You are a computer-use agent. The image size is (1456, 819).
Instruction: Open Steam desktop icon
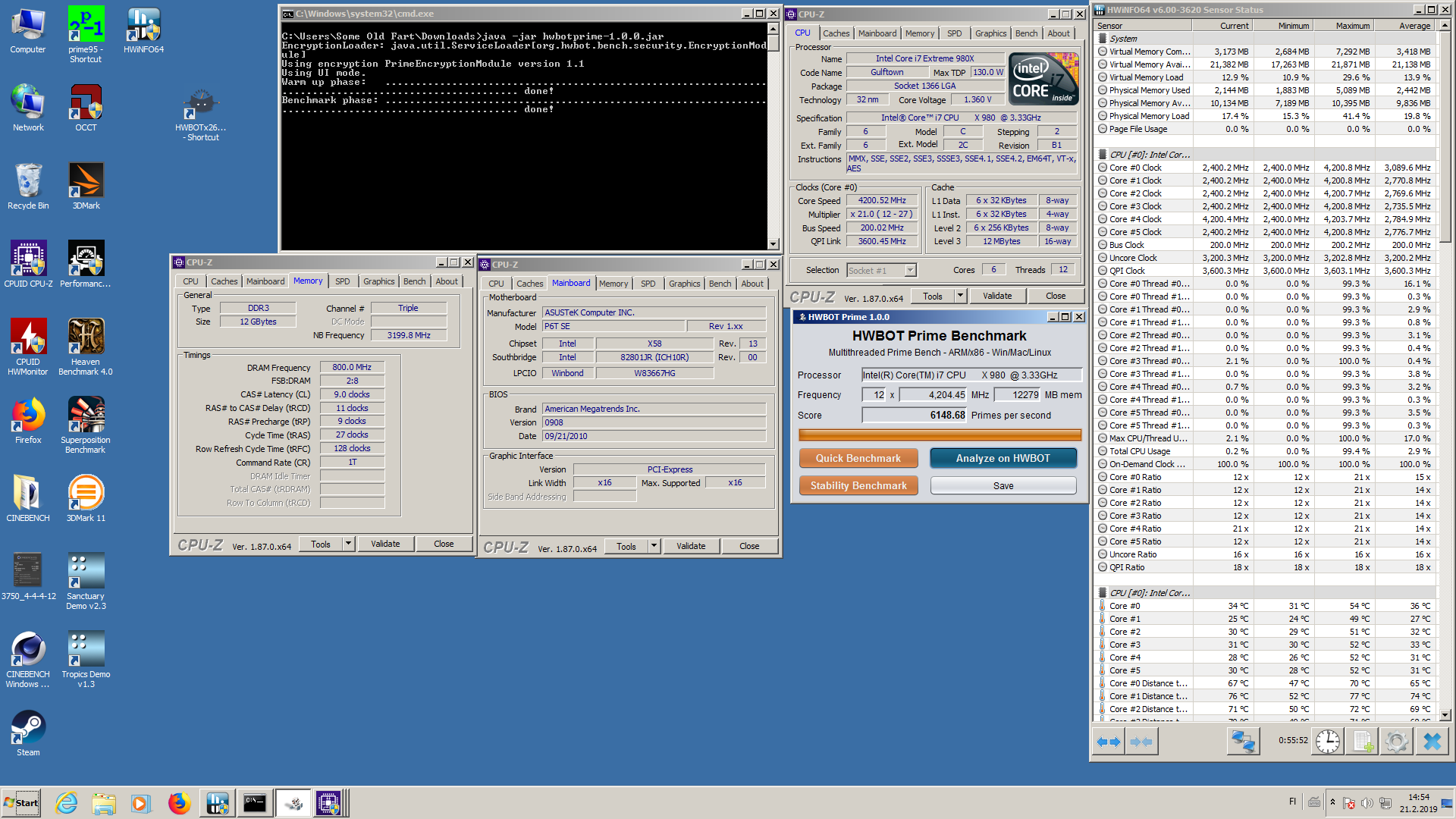28,733
